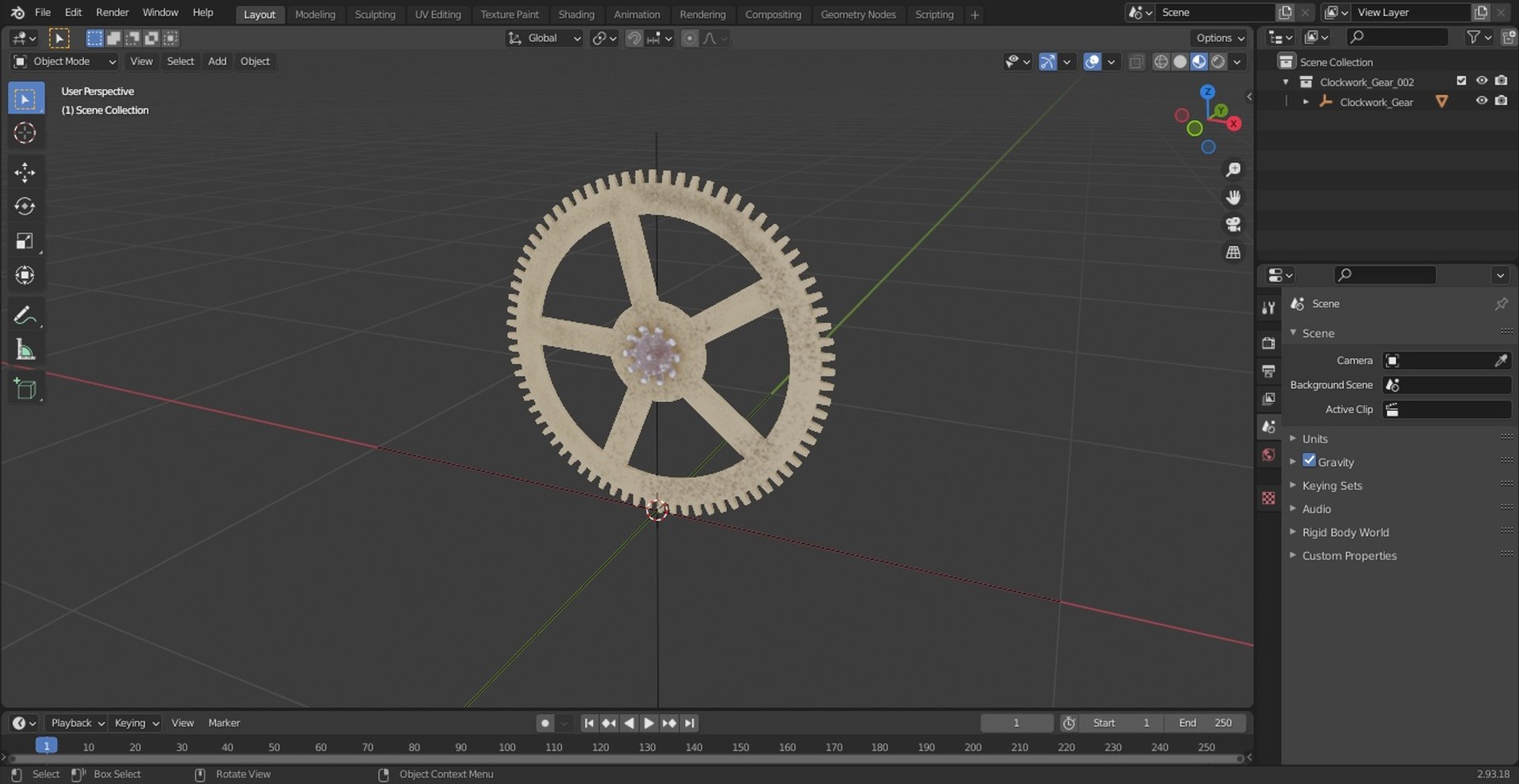Screen dimensions: 1519x784
Task: Click the Zoom view magnifier icon
Action: (x=1233, y=170)
